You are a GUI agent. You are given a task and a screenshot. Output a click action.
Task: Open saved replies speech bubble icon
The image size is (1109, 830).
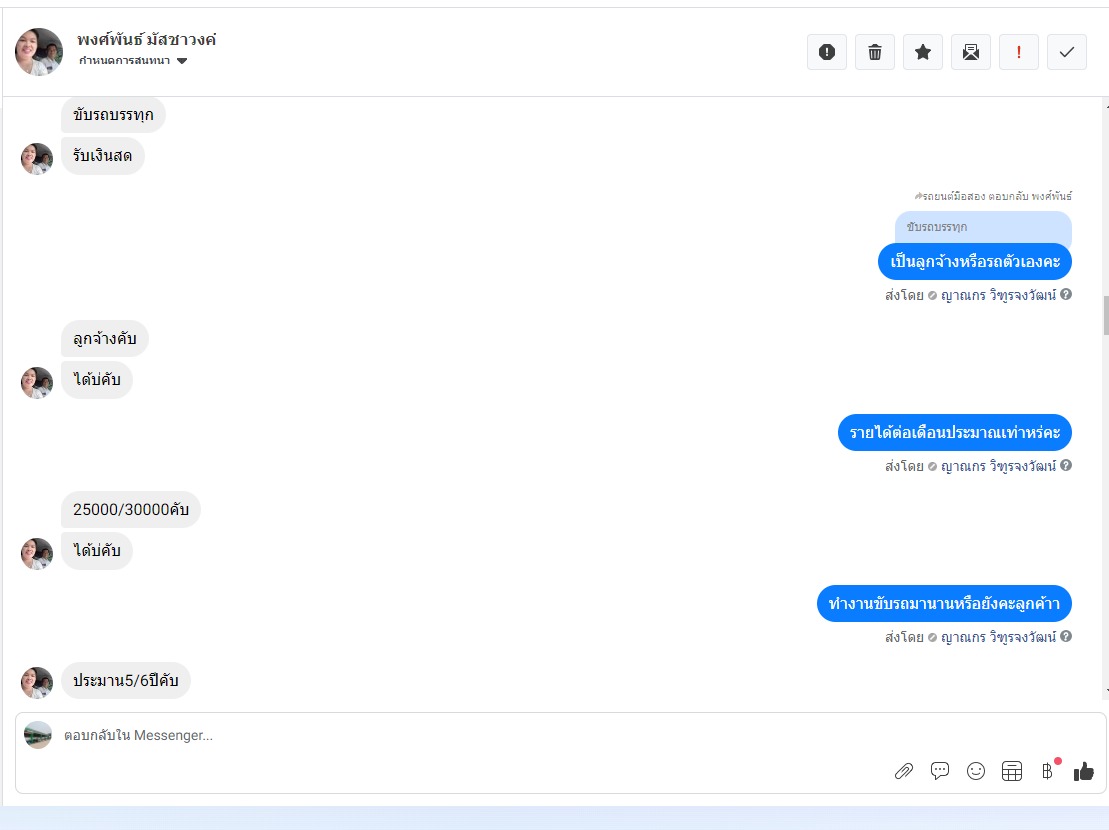[x=939, y=771]
